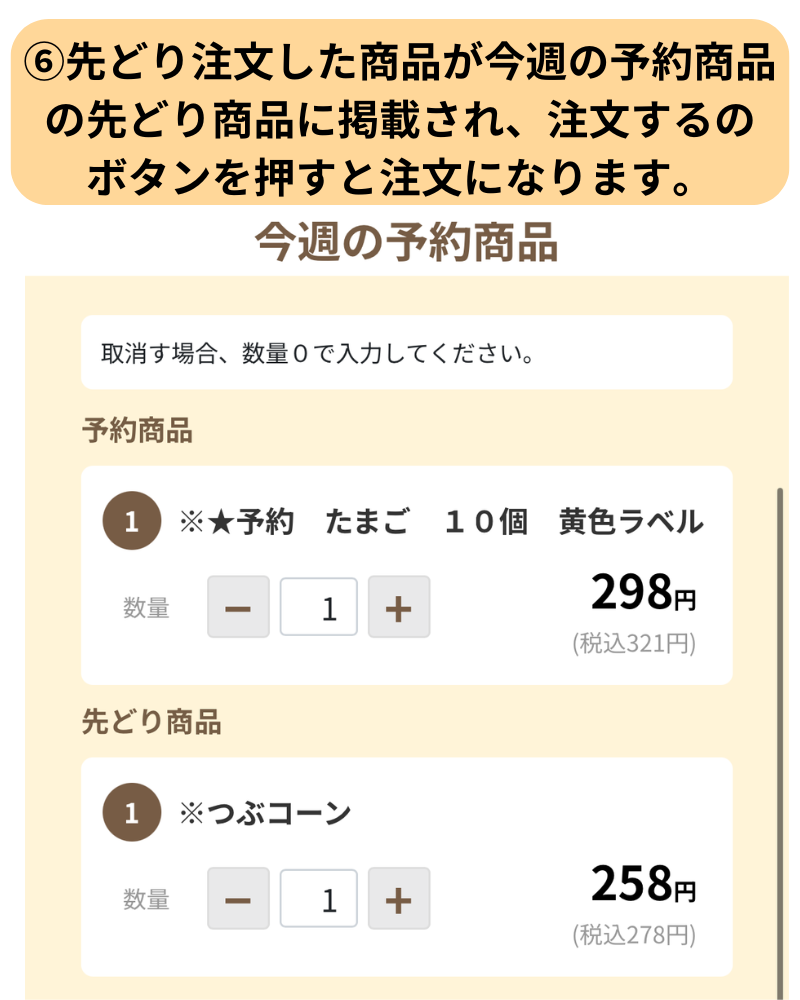The height and width of the screenshot is (1000, 800).
Task: Click the (税込278円) tax-included price
Action: coord(634,935)
